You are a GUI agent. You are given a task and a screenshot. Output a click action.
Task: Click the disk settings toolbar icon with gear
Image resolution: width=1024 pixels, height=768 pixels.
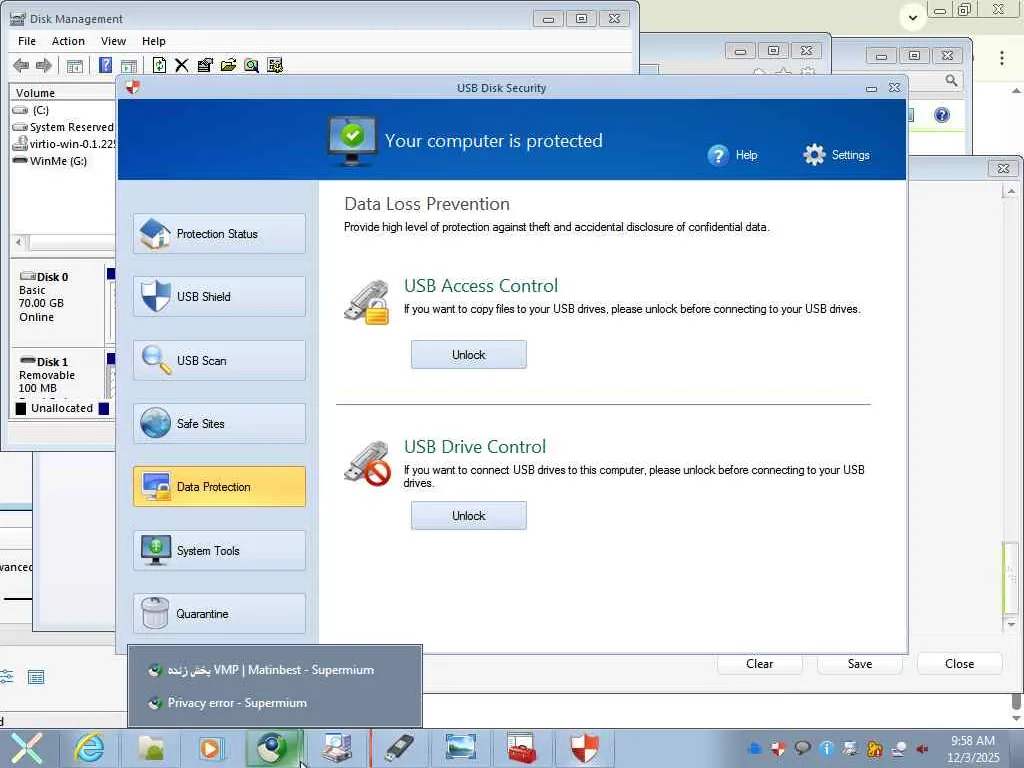click(x=275, y=65)
